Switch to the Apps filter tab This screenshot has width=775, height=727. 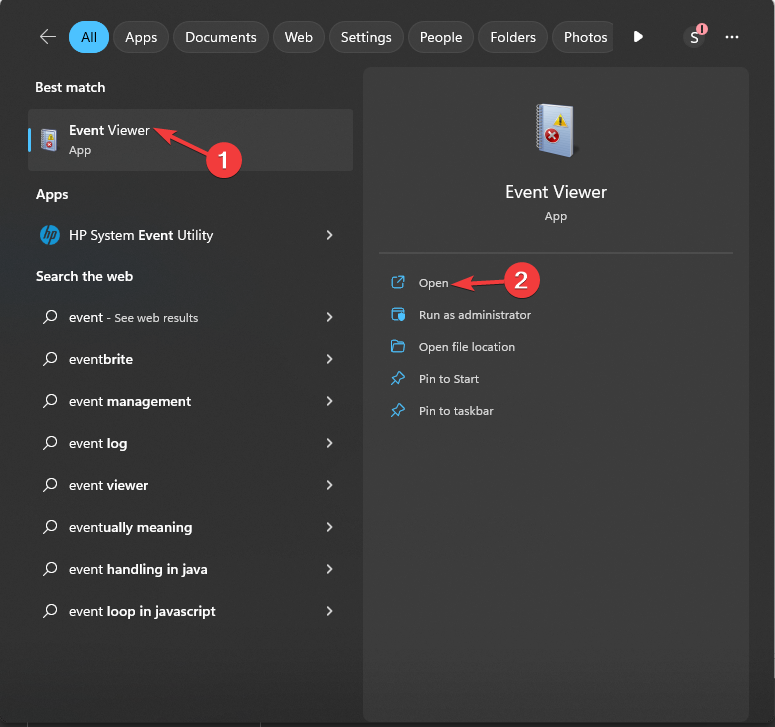click(141, 37)
